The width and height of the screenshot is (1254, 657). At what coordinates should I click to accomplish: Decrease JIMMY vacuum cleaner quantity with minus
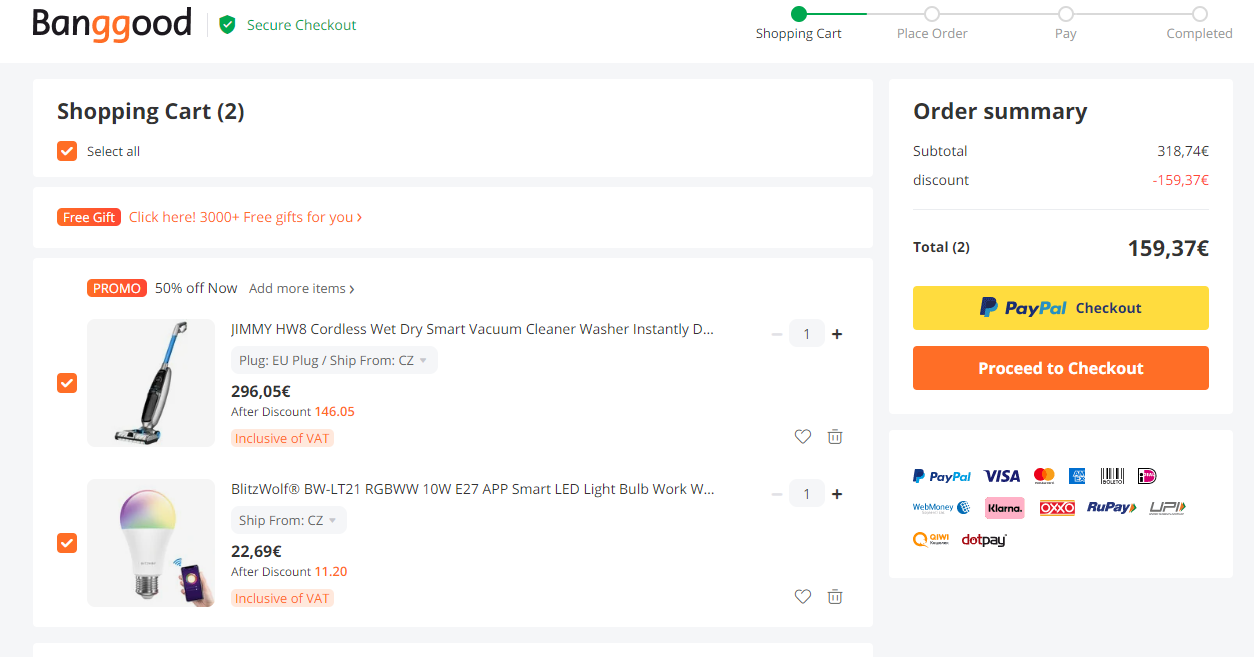(x=777, y=334)
